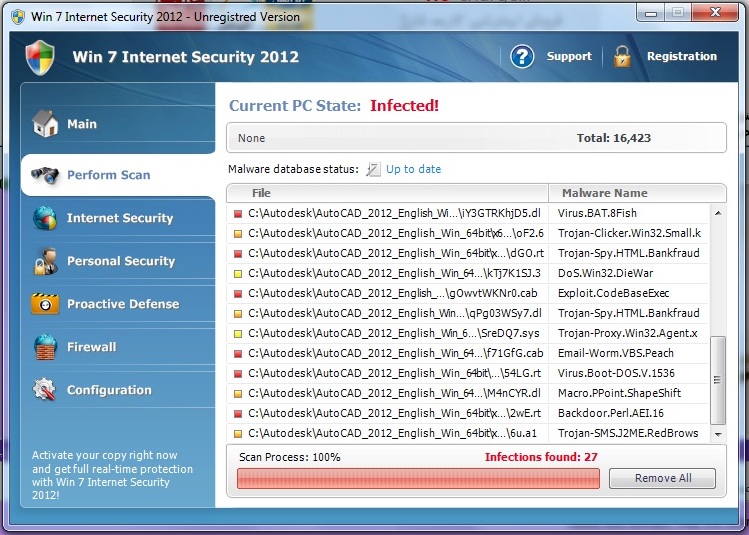This screenshot has height=535, width=749.
Task: Click the Proactive Defense folder icon
Action: (x=45, y=304)
